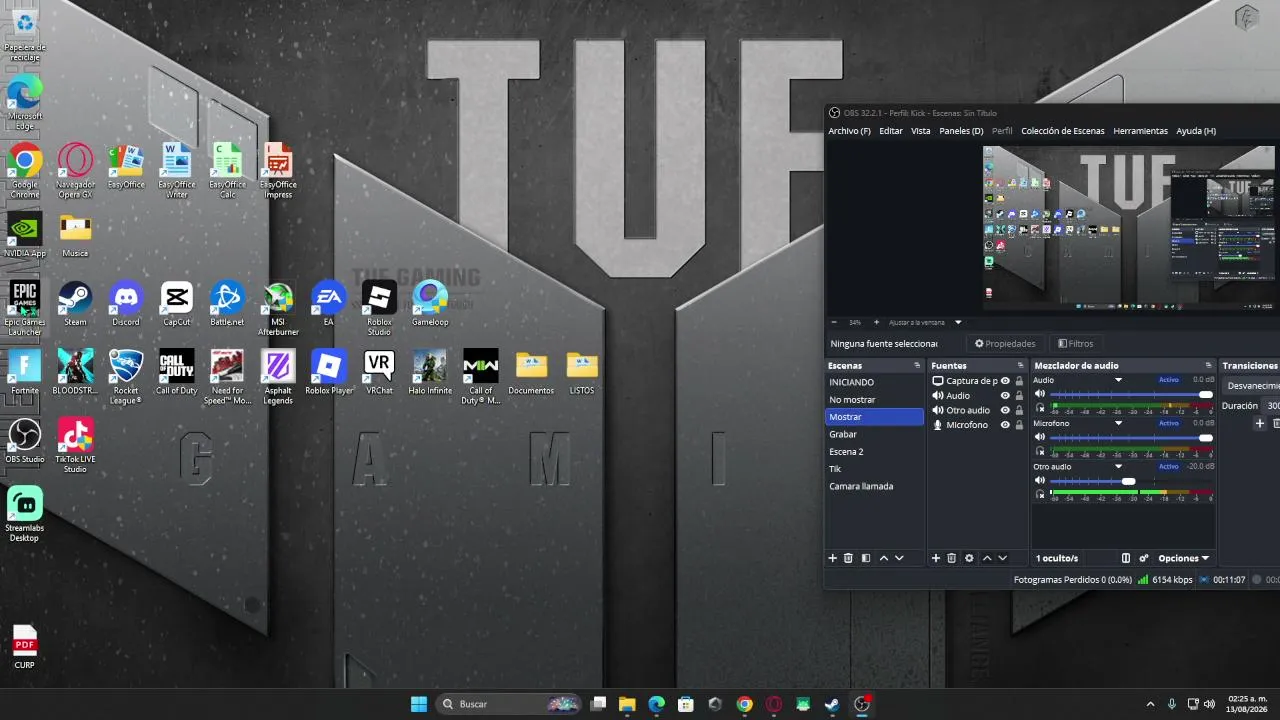This screenshot has height=720, width=1280.
Task: Open Archivo (F) menu in OBS
Action: tap(849, 131)
